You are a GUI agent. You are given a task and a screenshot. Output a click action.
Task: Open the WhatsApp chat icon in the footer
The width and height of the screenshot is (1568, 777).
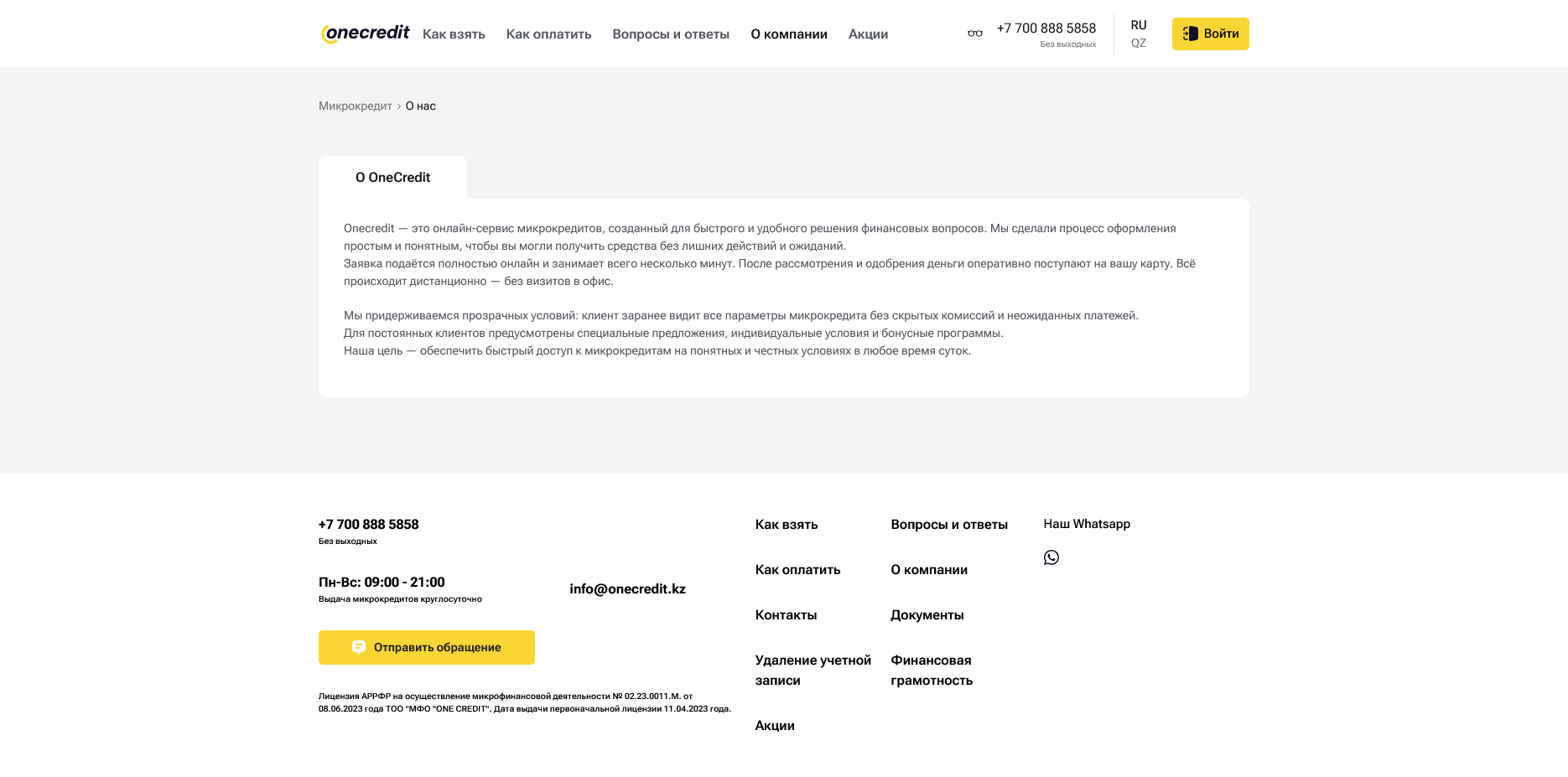(x=1051, y=557)
